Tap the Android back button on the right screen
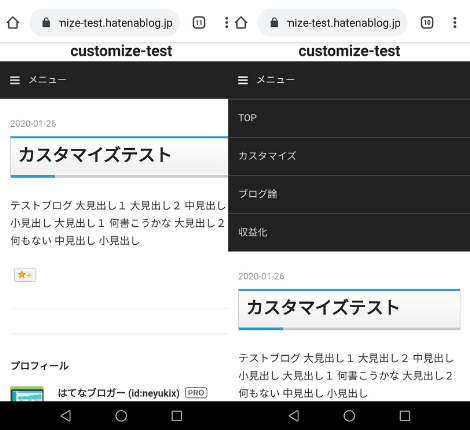470x430 pixels. click(x=294, y=416)
